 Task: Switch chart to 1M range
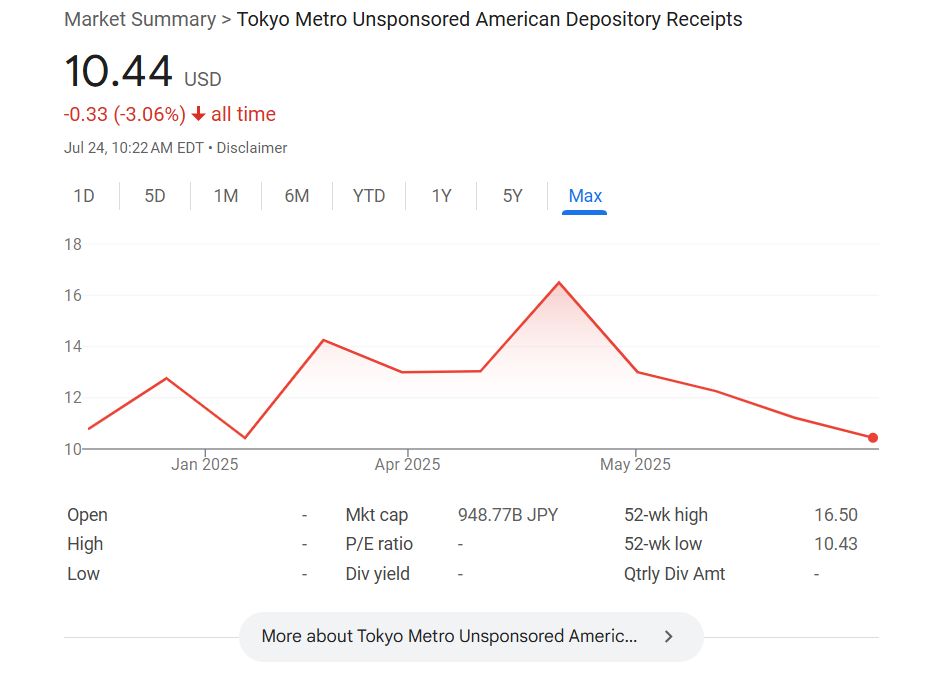click(x=226, y=196)
